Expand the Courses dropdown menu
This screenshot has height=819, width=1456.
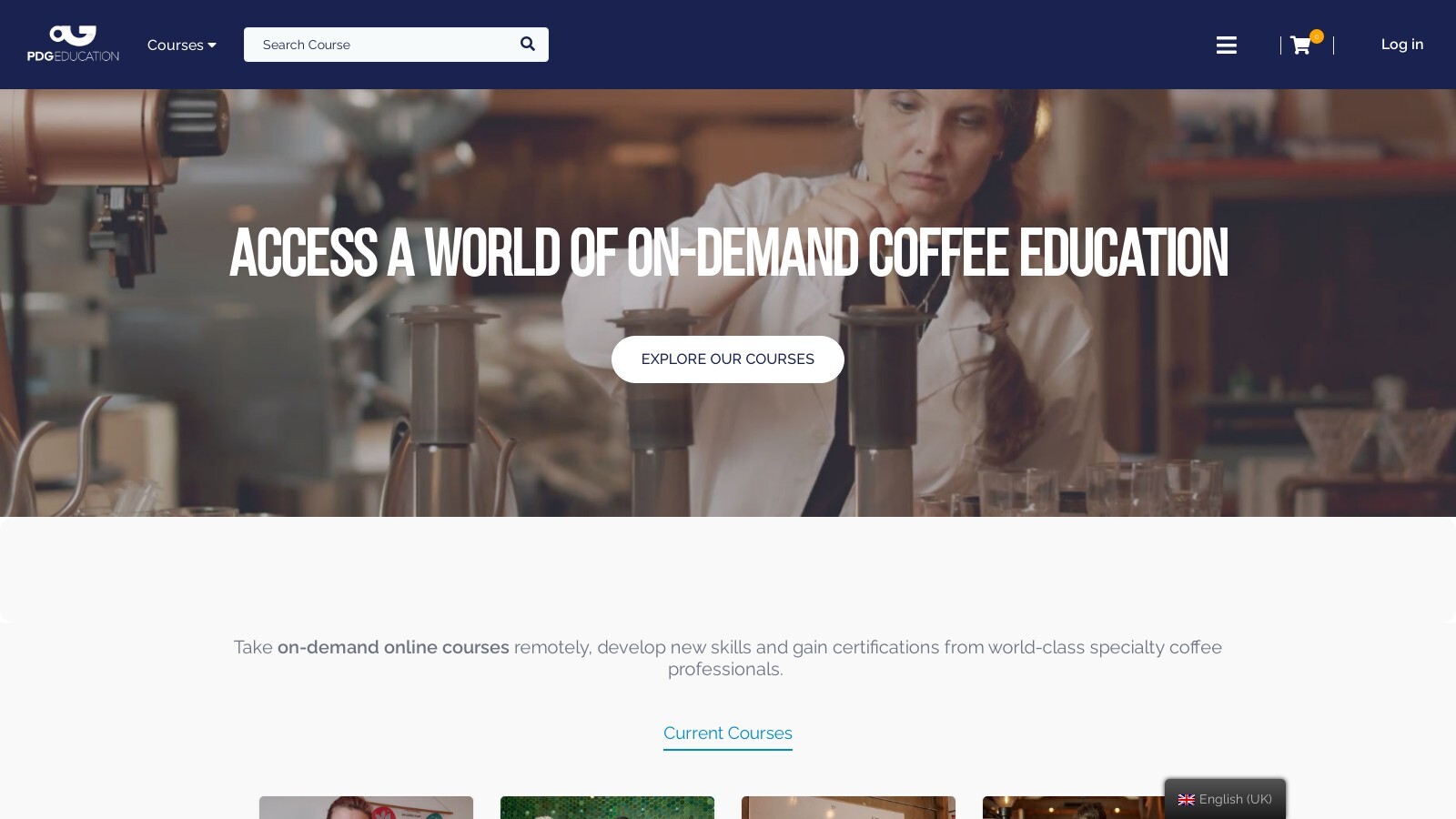click(x=182, y=45)
